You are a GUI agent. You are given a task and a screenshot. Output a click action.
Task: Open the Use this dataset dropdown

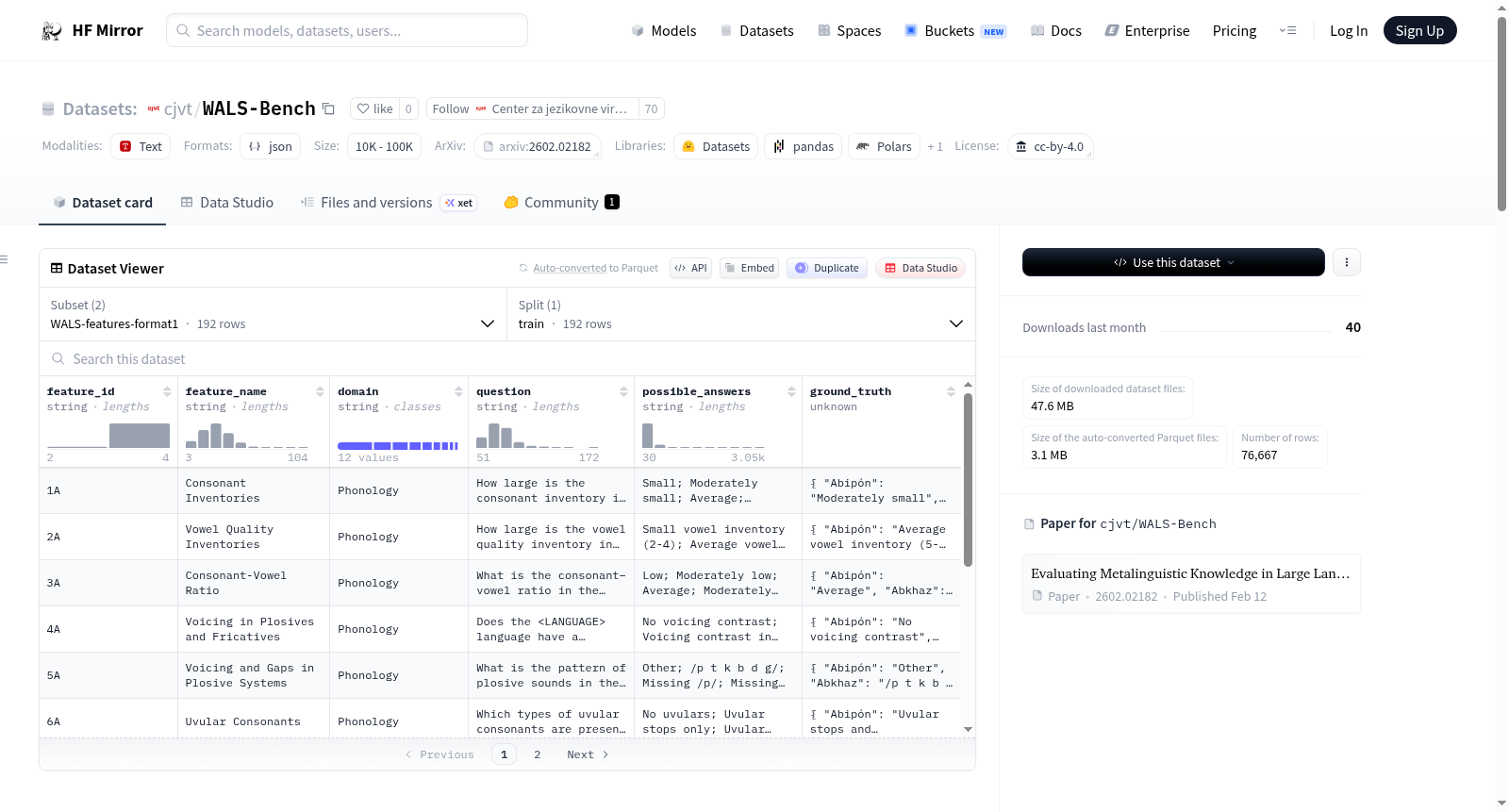1173,262
